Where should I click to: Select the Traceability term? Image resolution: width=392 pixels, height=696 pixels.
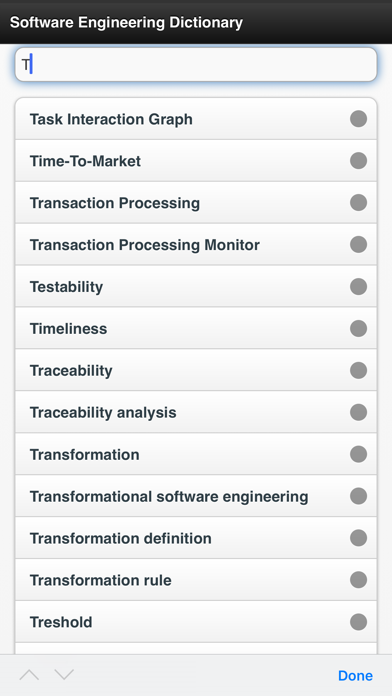[x=196, y=370]
